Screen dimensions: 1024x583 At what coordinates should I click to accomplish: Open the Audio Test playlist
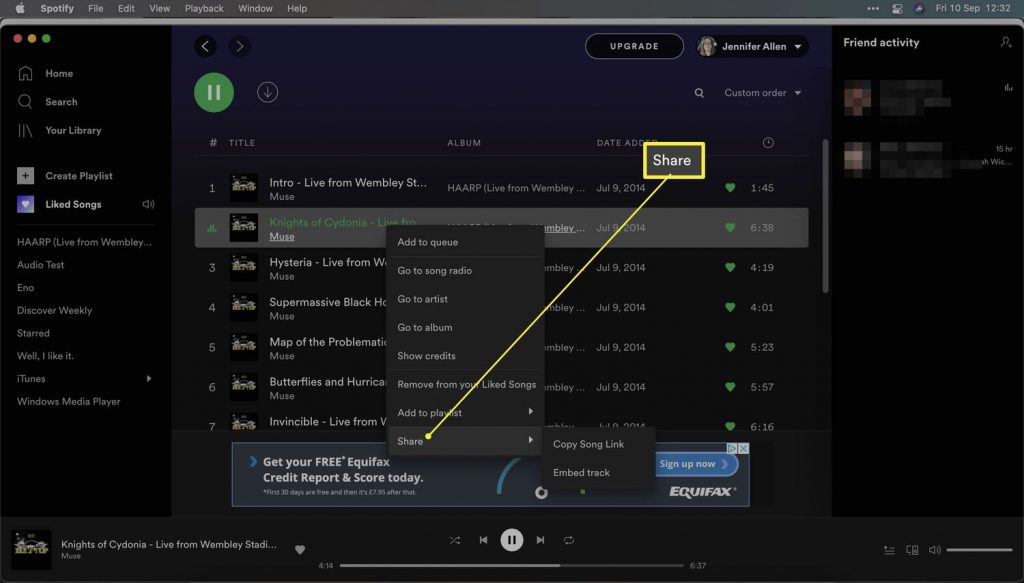click(x=40, y=264)
